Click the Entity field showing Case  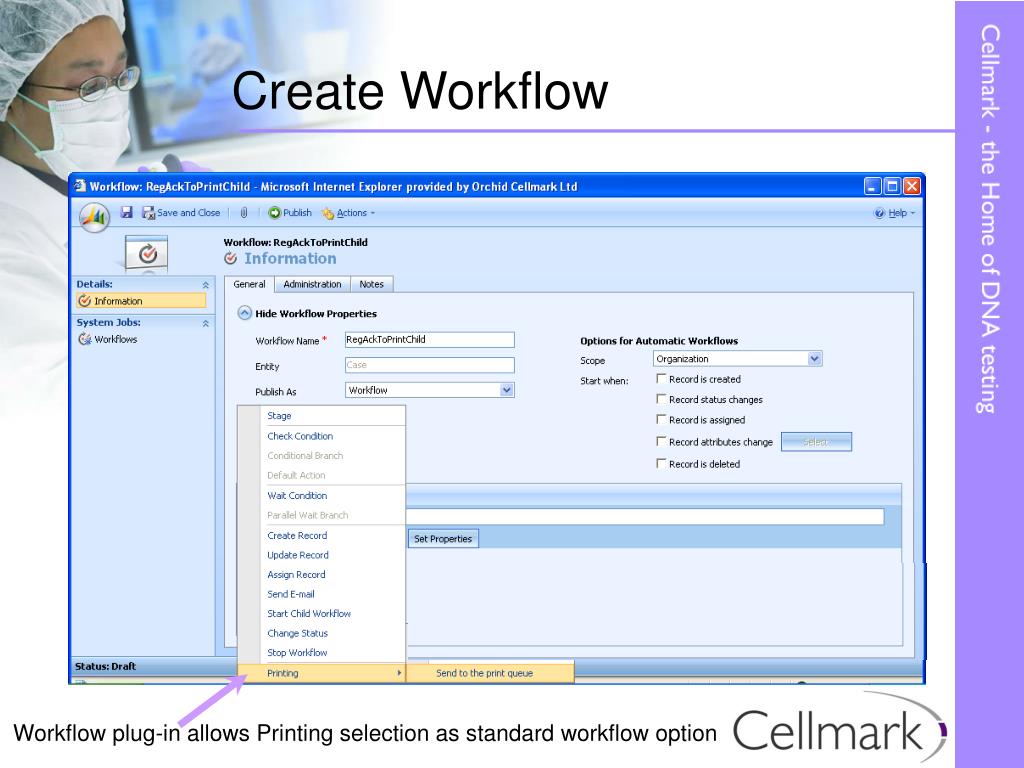point(429,365)
